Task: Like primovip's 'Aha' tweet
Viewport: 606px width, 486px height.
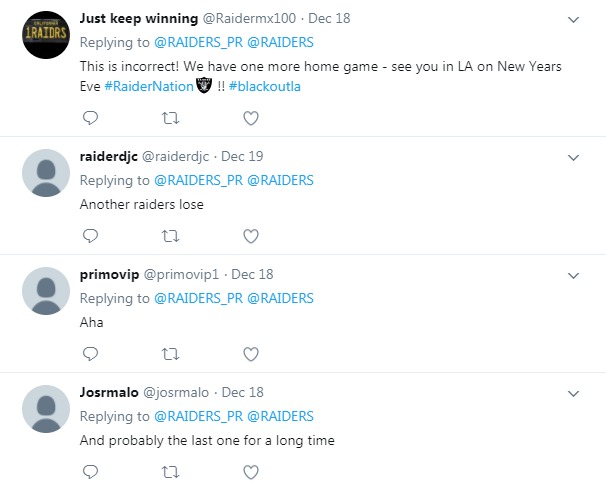Action: point(251,353)
